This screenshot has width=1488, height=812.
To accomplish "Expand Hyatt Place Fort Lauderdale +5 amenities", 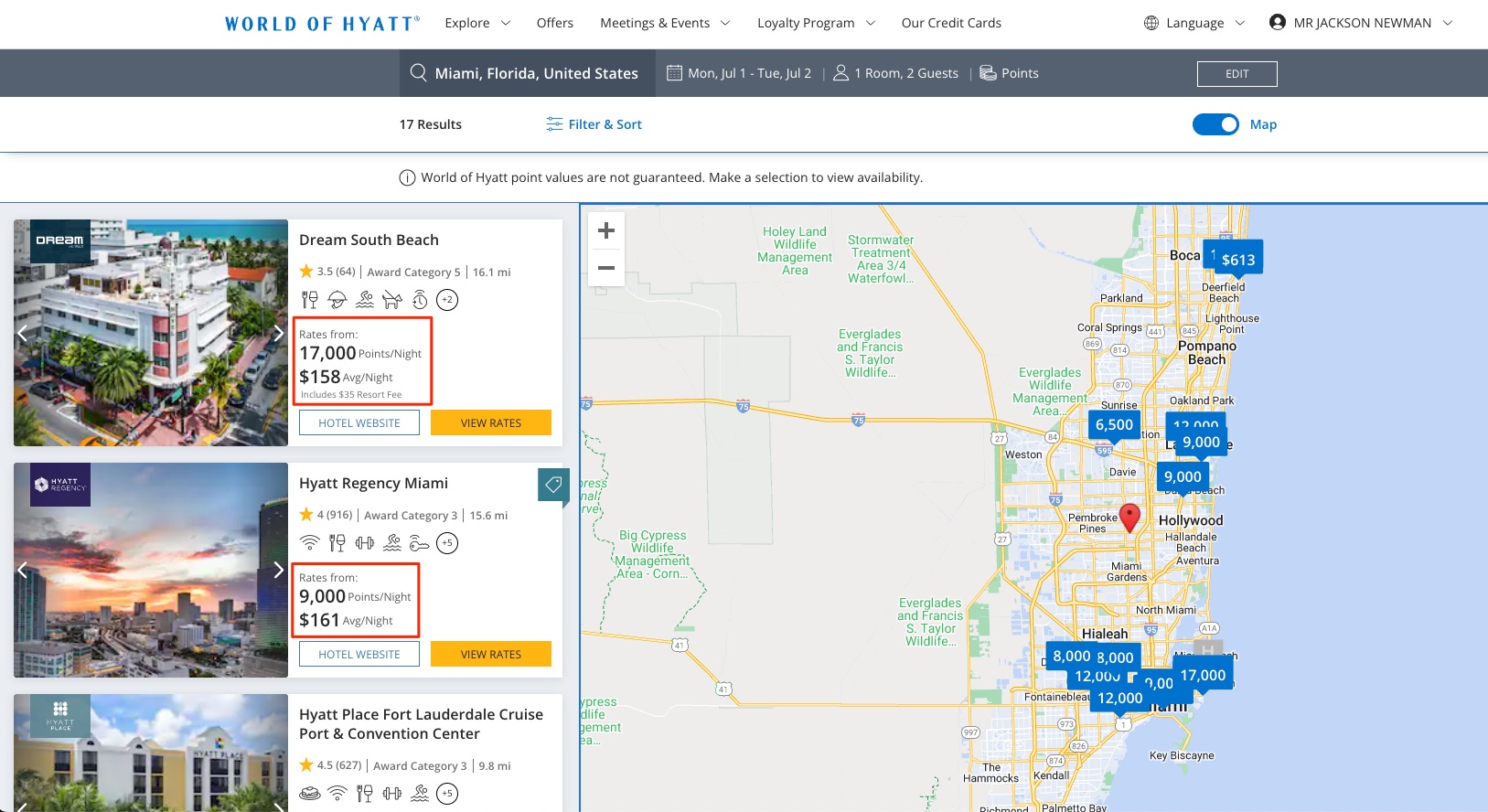I will (447, 793).
